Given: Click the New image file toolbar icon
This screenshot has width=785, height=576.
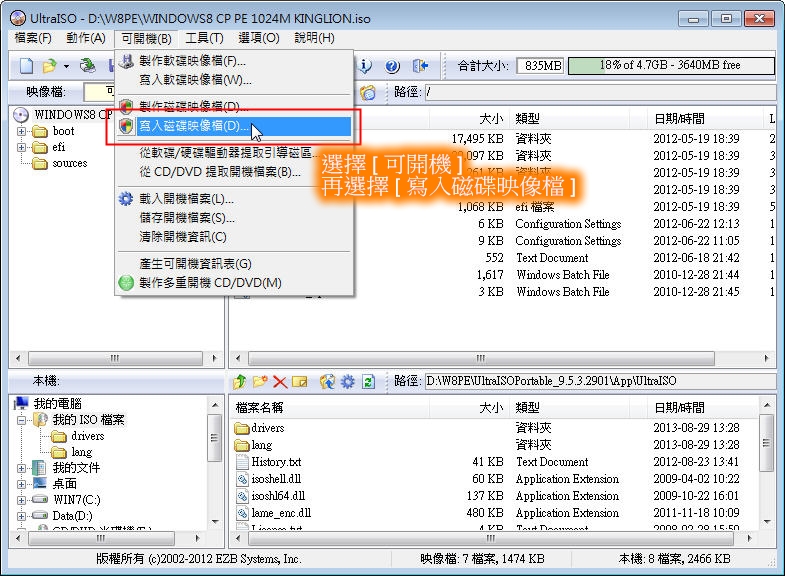Looking at the screenshot, I should click(x=27, y=66).
